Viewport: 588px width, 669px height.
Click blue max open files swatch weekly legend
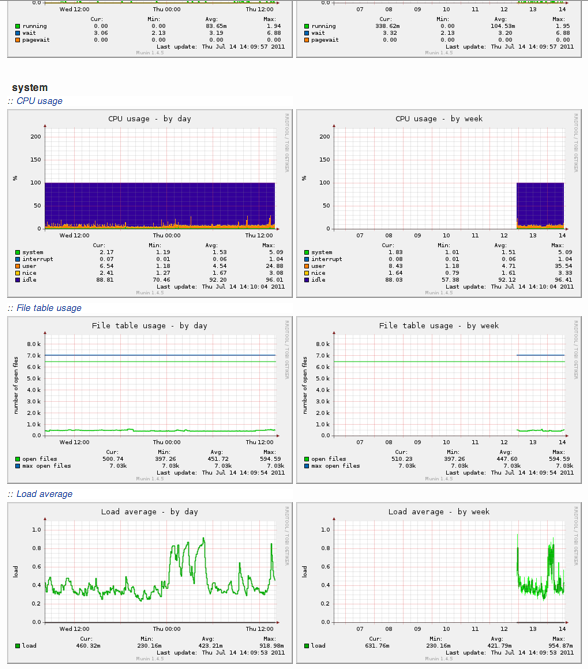[306, 466]
